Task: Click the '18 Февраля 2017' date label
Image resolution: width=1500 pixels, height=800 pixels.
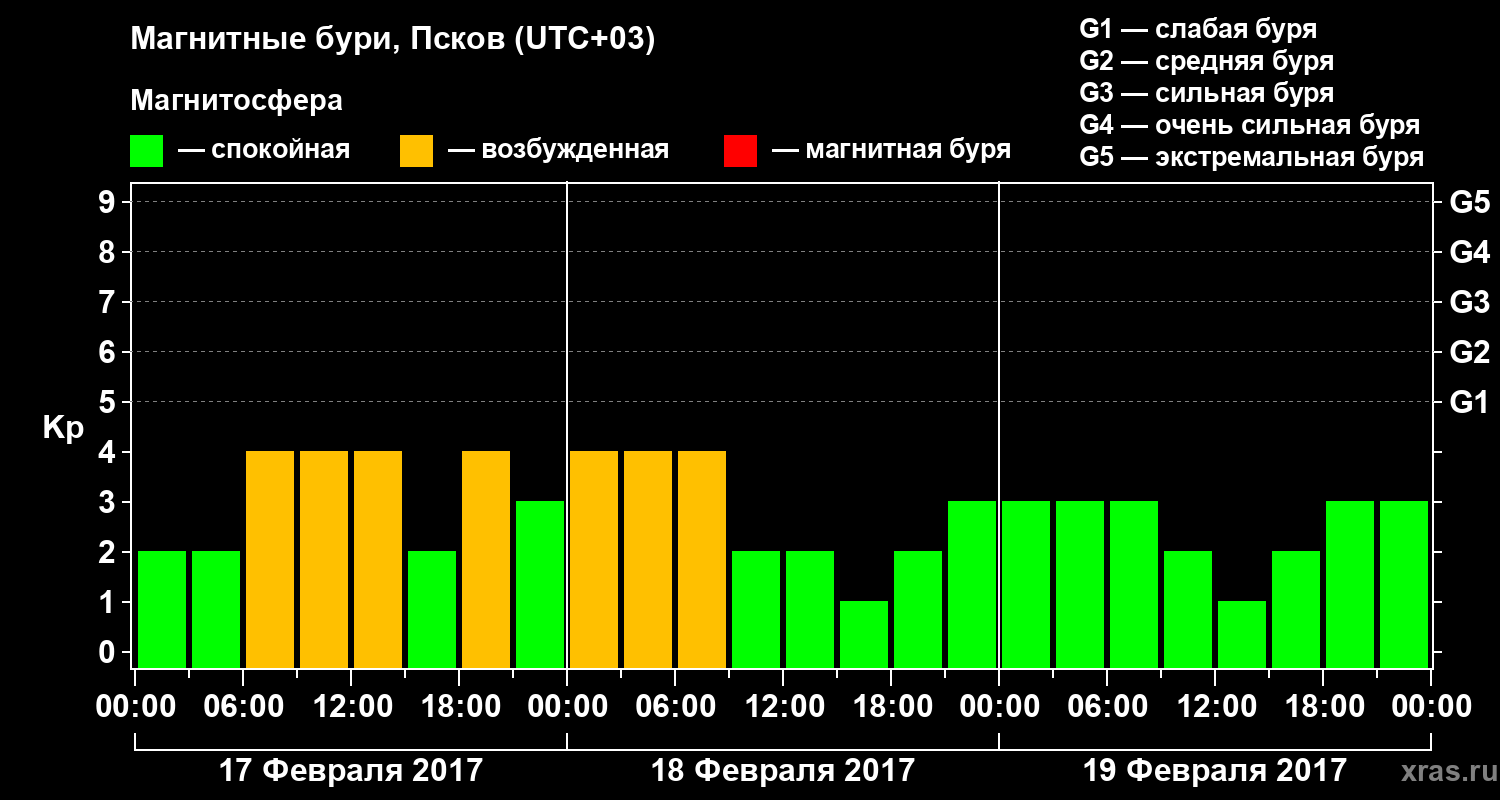Action: (x=783, y=771)
